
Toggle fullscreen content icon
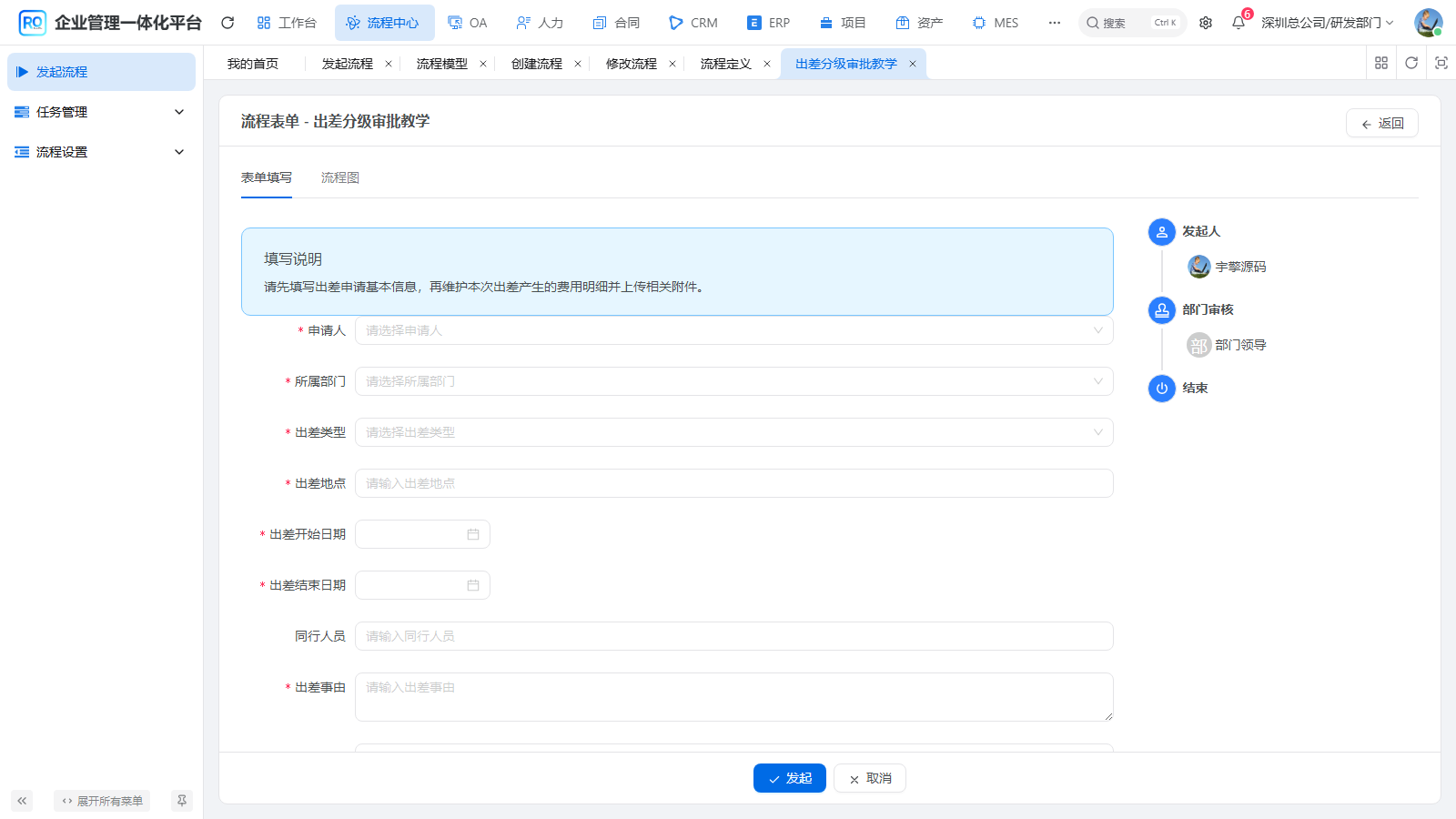coord(1441,63)
